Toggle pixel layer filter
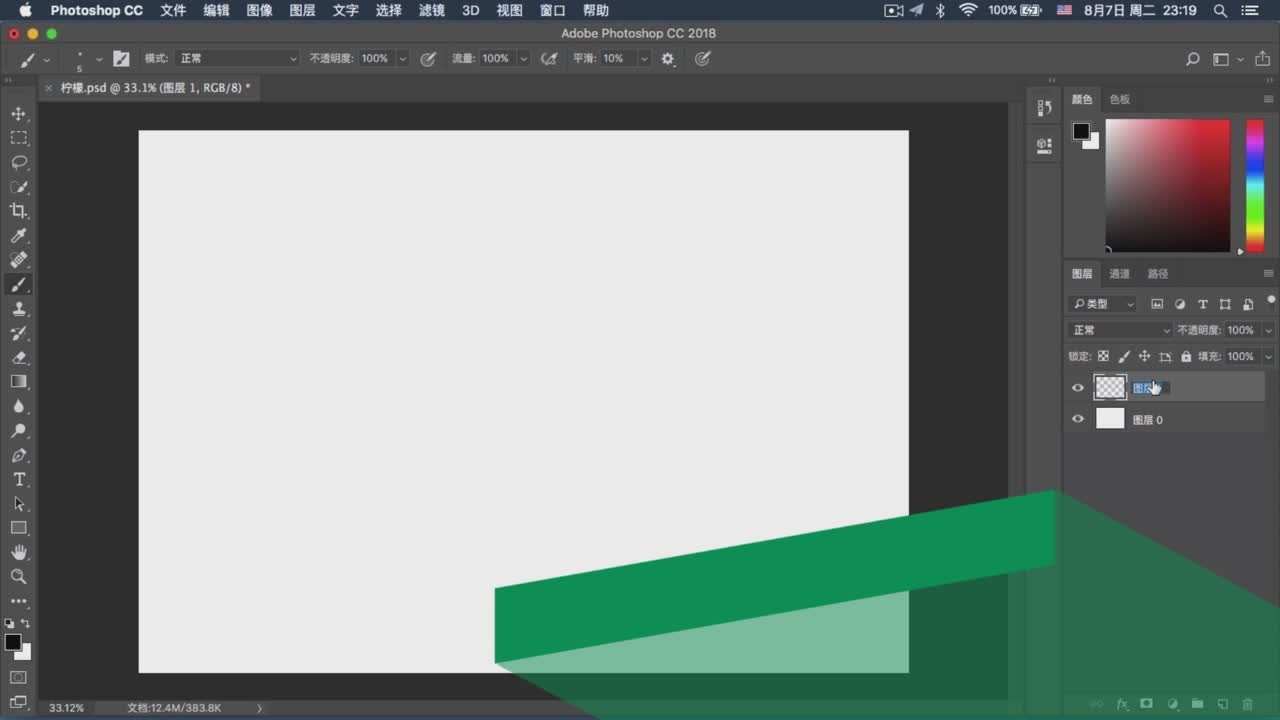1280x720 pixels. [1158, 304]
